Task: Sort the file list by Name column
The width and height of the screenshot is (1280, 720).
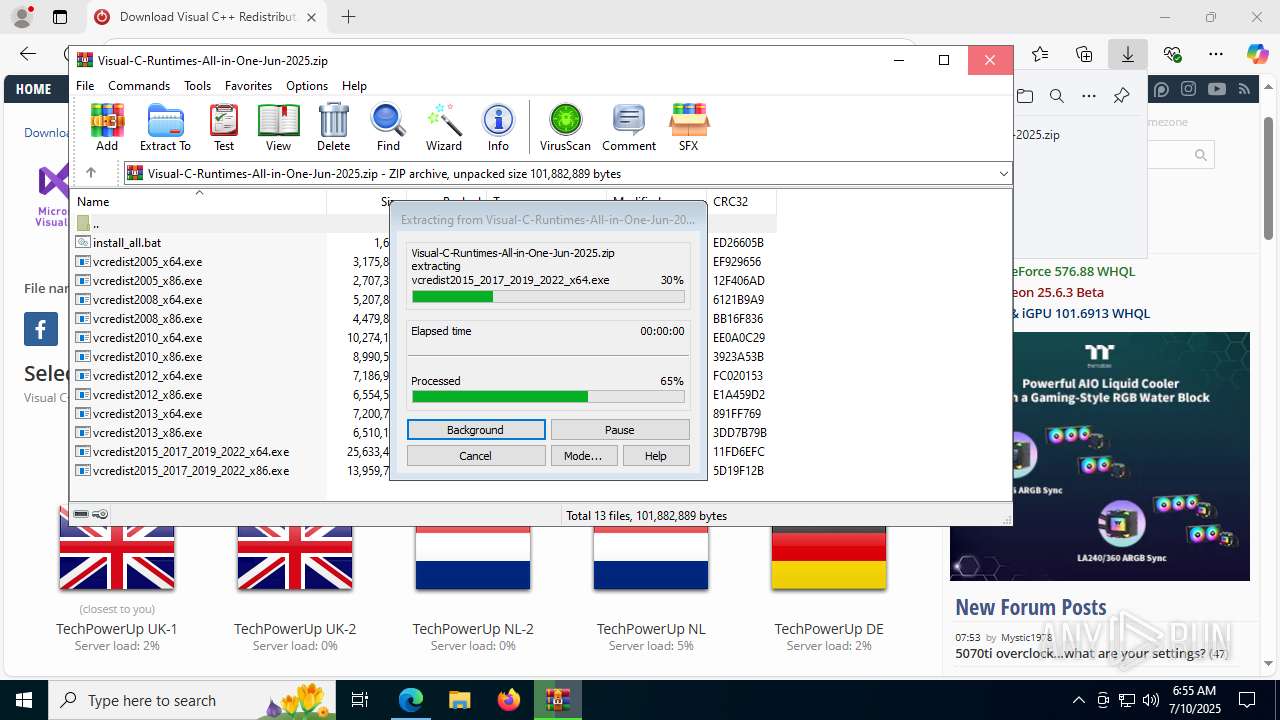Action: (x=199, y=201)
